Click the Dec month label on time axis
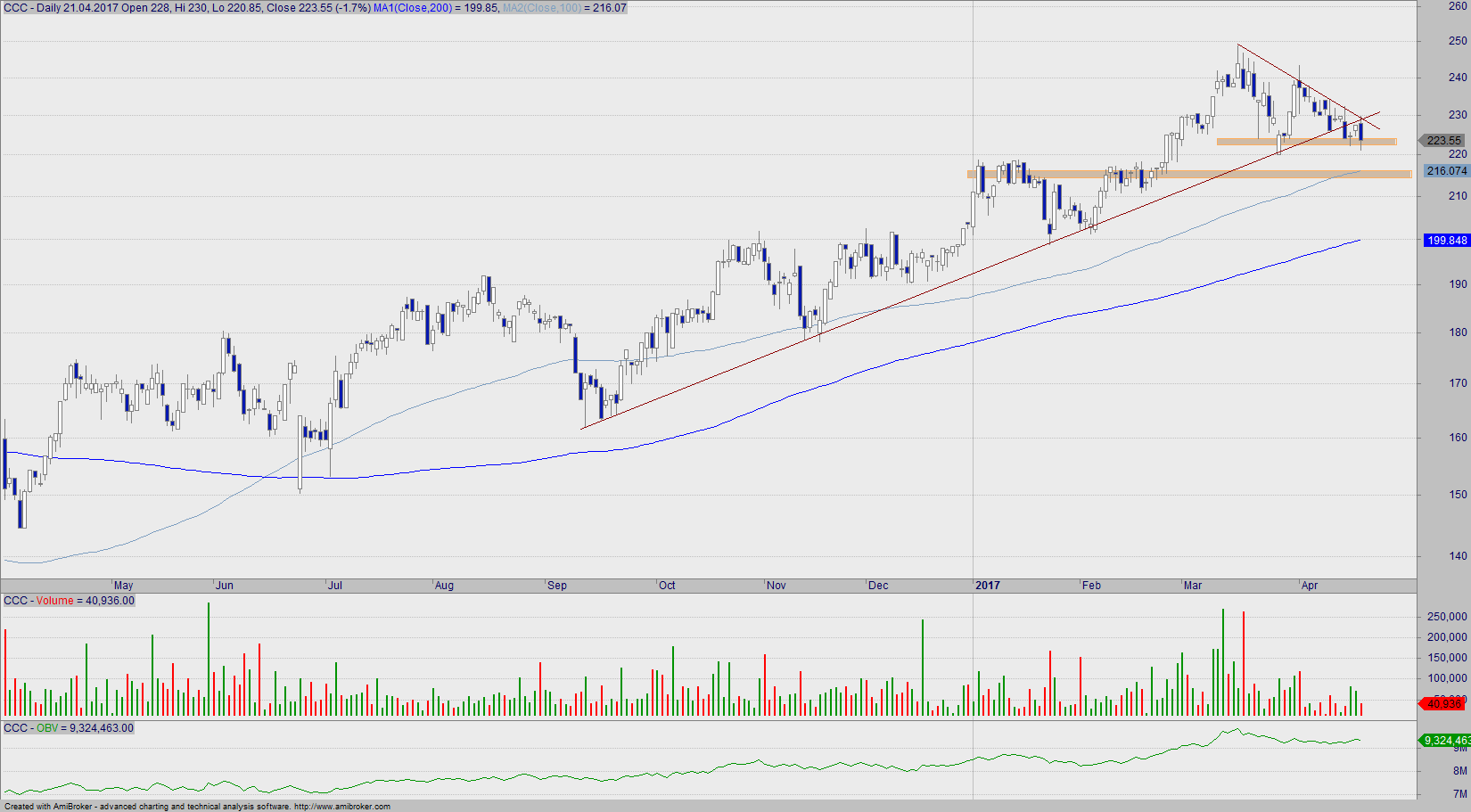The image size is (1471, 812). (878, 586)
